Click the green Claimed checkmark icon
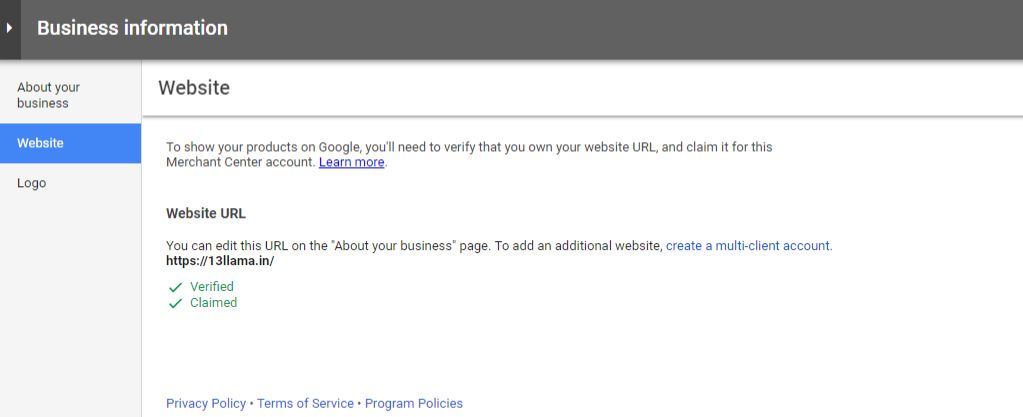This screenshot has height=417, width=1023. pos(175,303)
